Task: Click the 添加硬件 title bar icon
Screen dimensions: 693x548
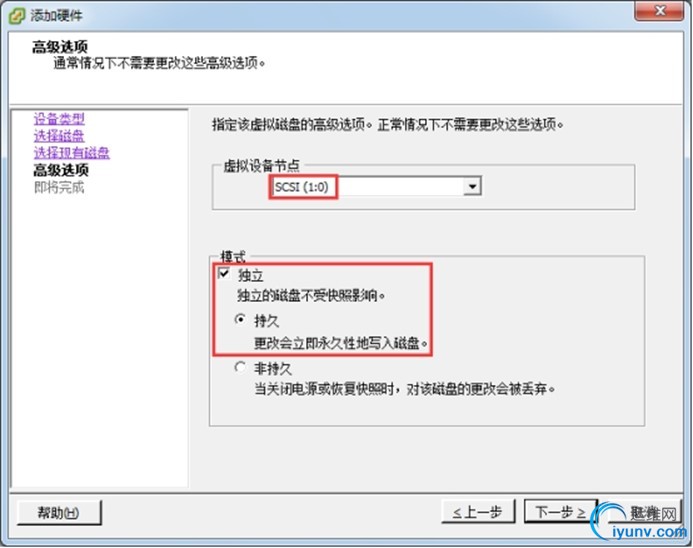Action: pos(17,16)
